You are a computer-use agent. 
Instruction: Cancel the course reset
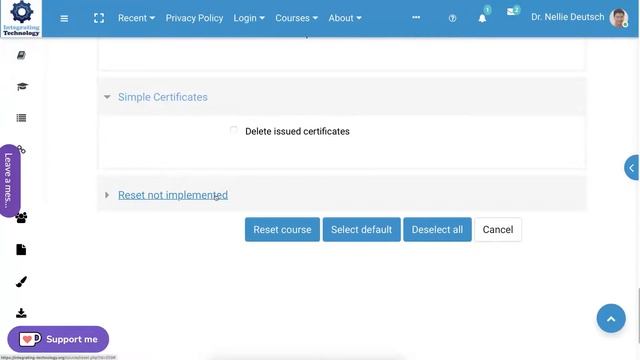coord(498,229)
